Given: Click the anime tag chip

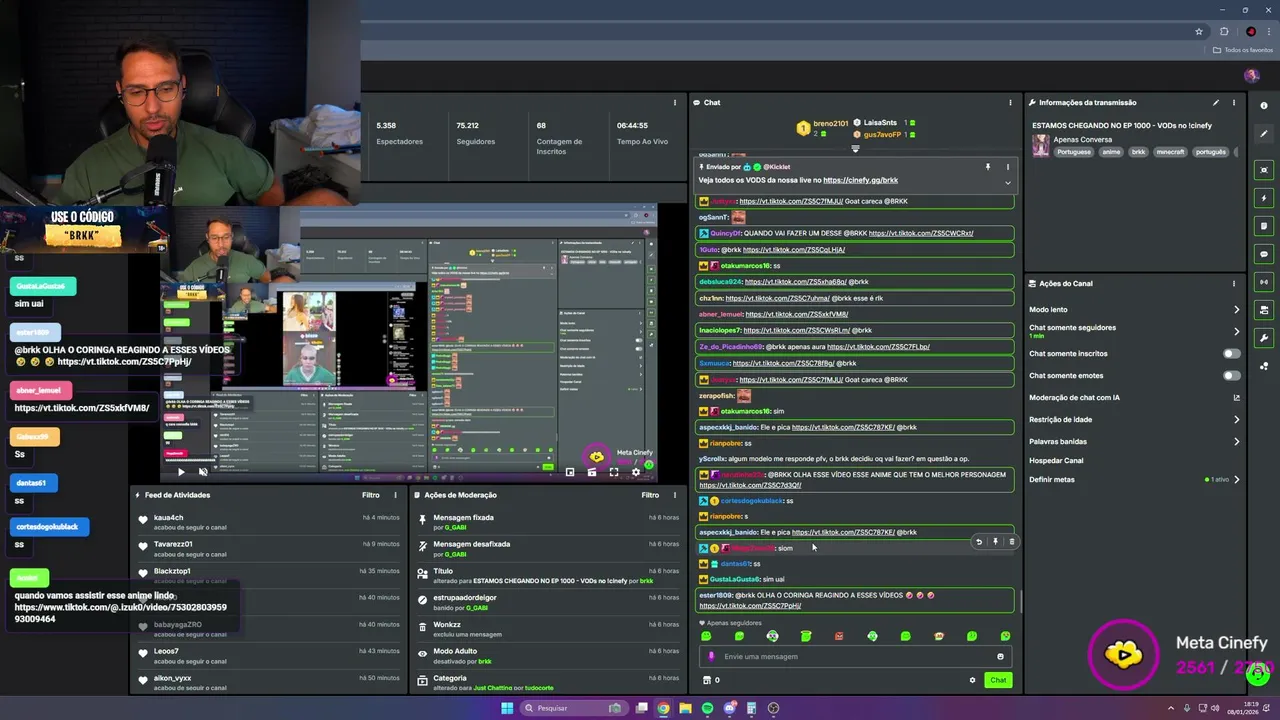Looking at the screenshot, I should point(1111,152).
